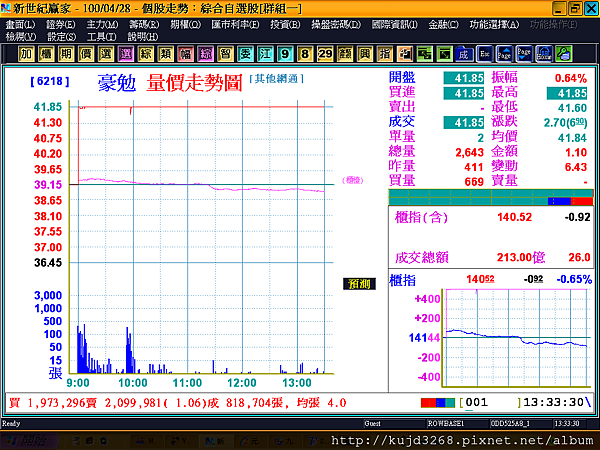Click the Page Up toolbar icon

coord(504,54)
